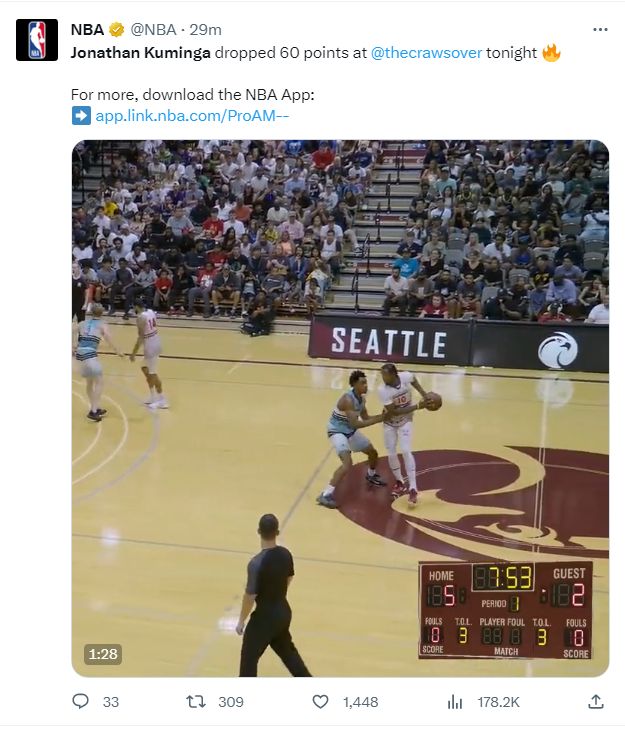Click the 178.2K views count
This screenshot has height=730, width=625.
tap(498, 702)
